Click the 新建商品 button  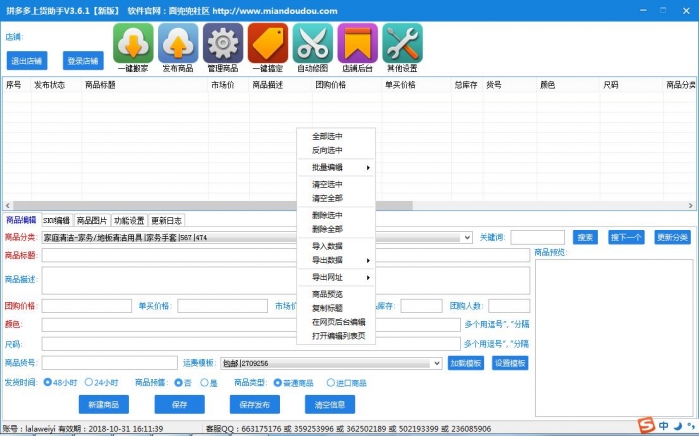[104, 404]
